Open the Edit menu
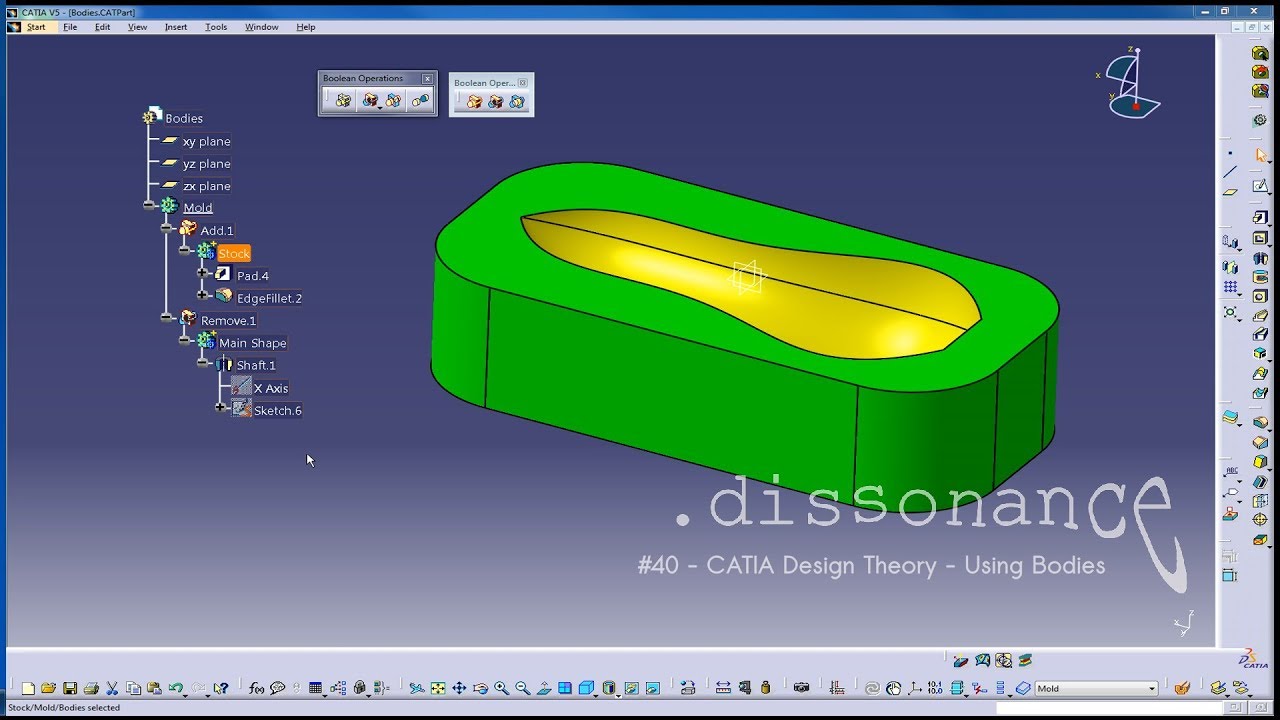This screenshot has height=720, width=1280. [103, 27]
